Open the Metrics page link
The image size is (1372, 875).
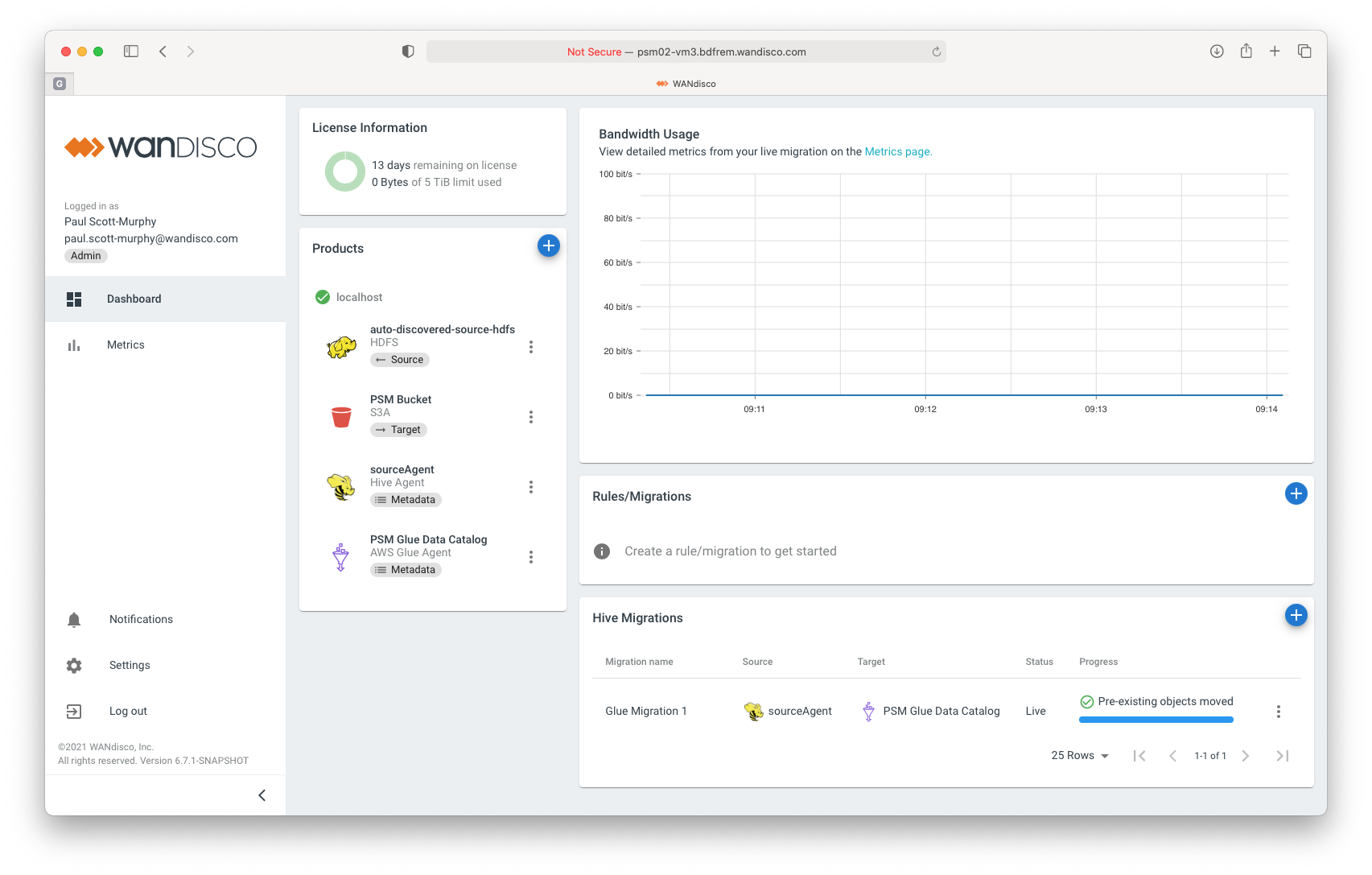pyautogui.click(x=897, y=151)
